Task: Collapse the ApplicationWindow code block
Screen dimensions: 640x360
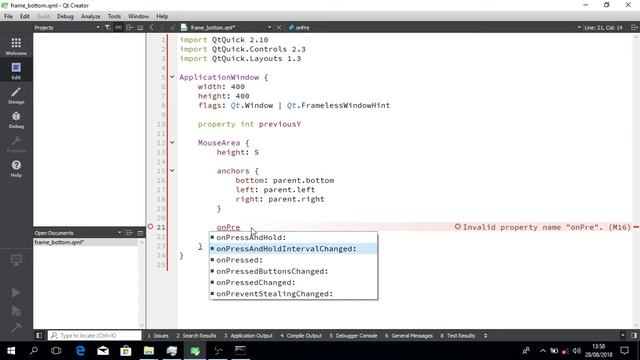Action: coord(172,77)
